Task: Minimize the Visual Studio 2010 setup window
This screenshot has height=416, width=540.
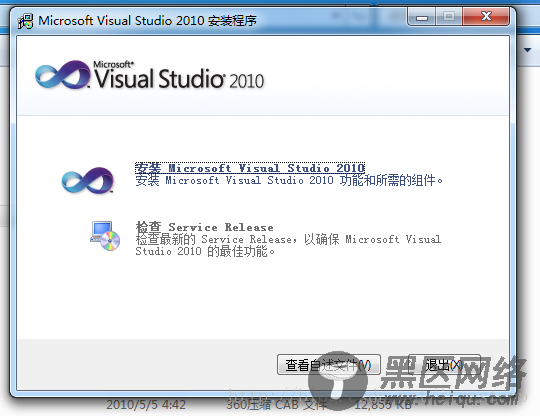Action: click(422, 17)
